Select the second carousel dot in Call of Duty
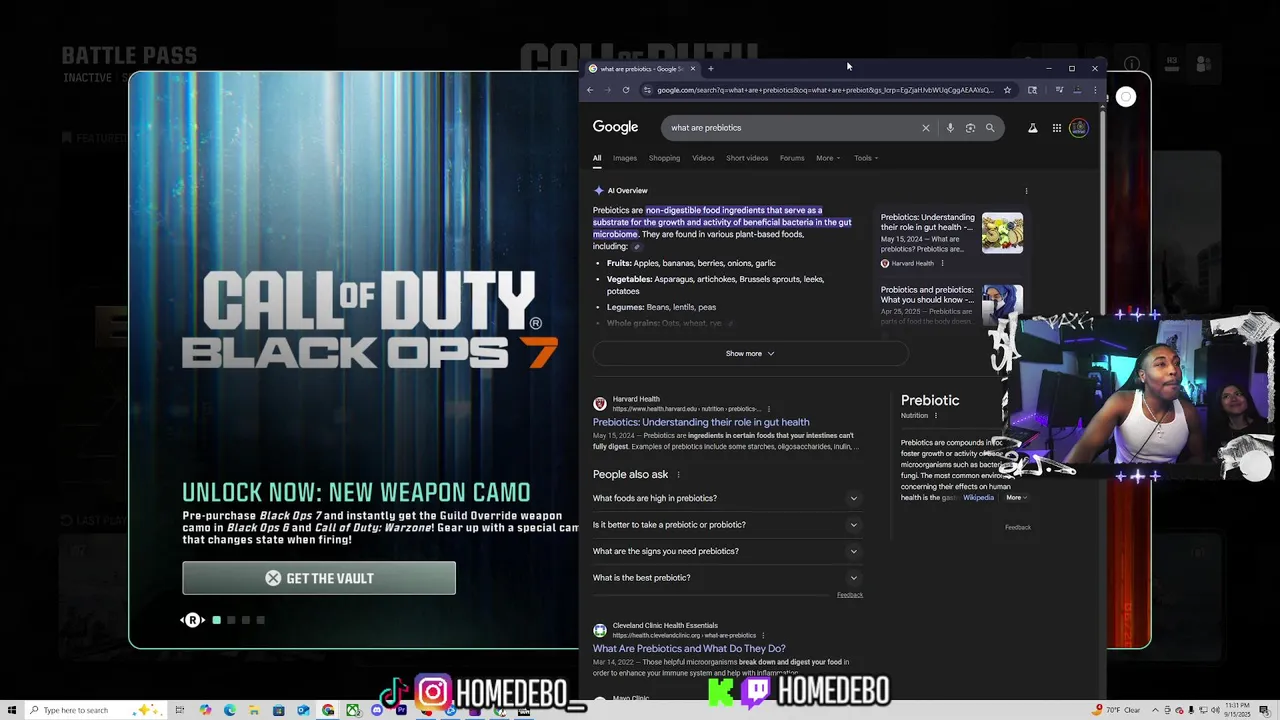This screenshot has width=1280, height=720. coord(231,620)
